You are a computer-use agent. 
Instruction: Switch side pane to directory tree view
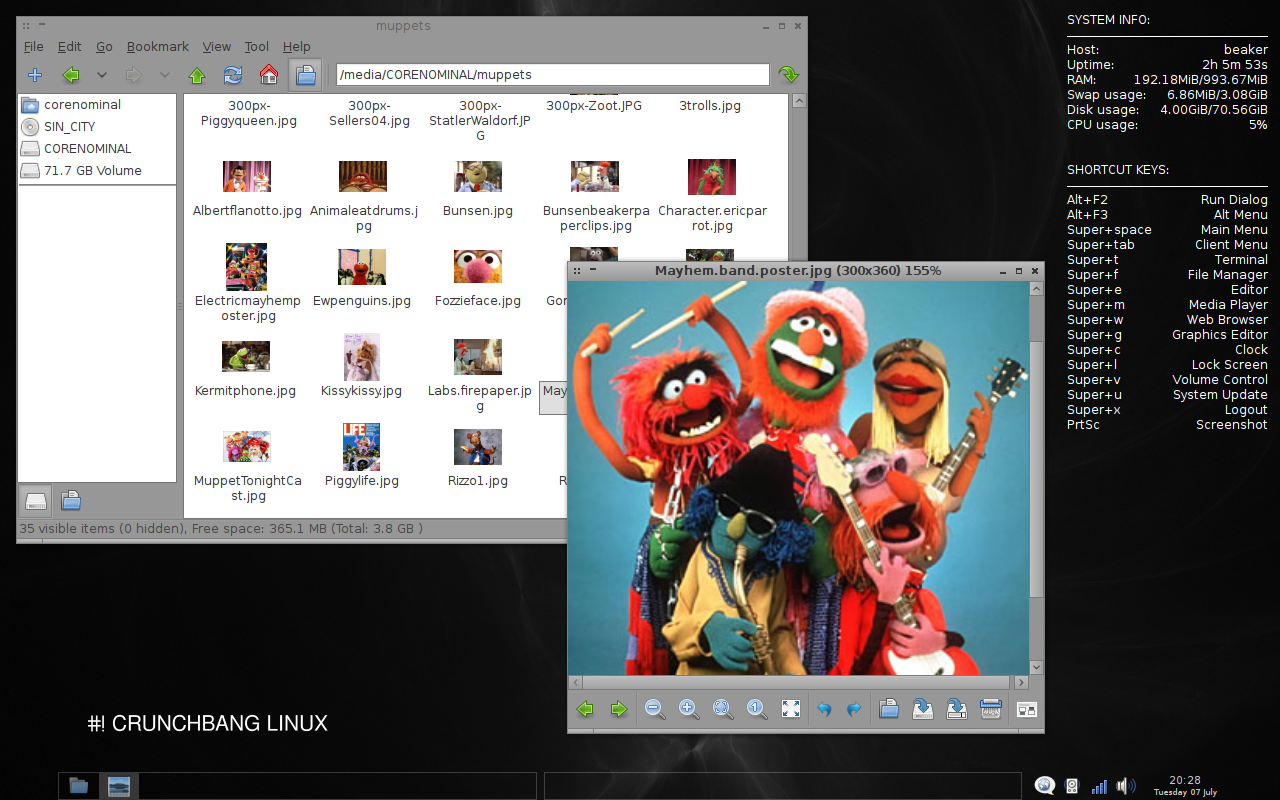(71, 500)
